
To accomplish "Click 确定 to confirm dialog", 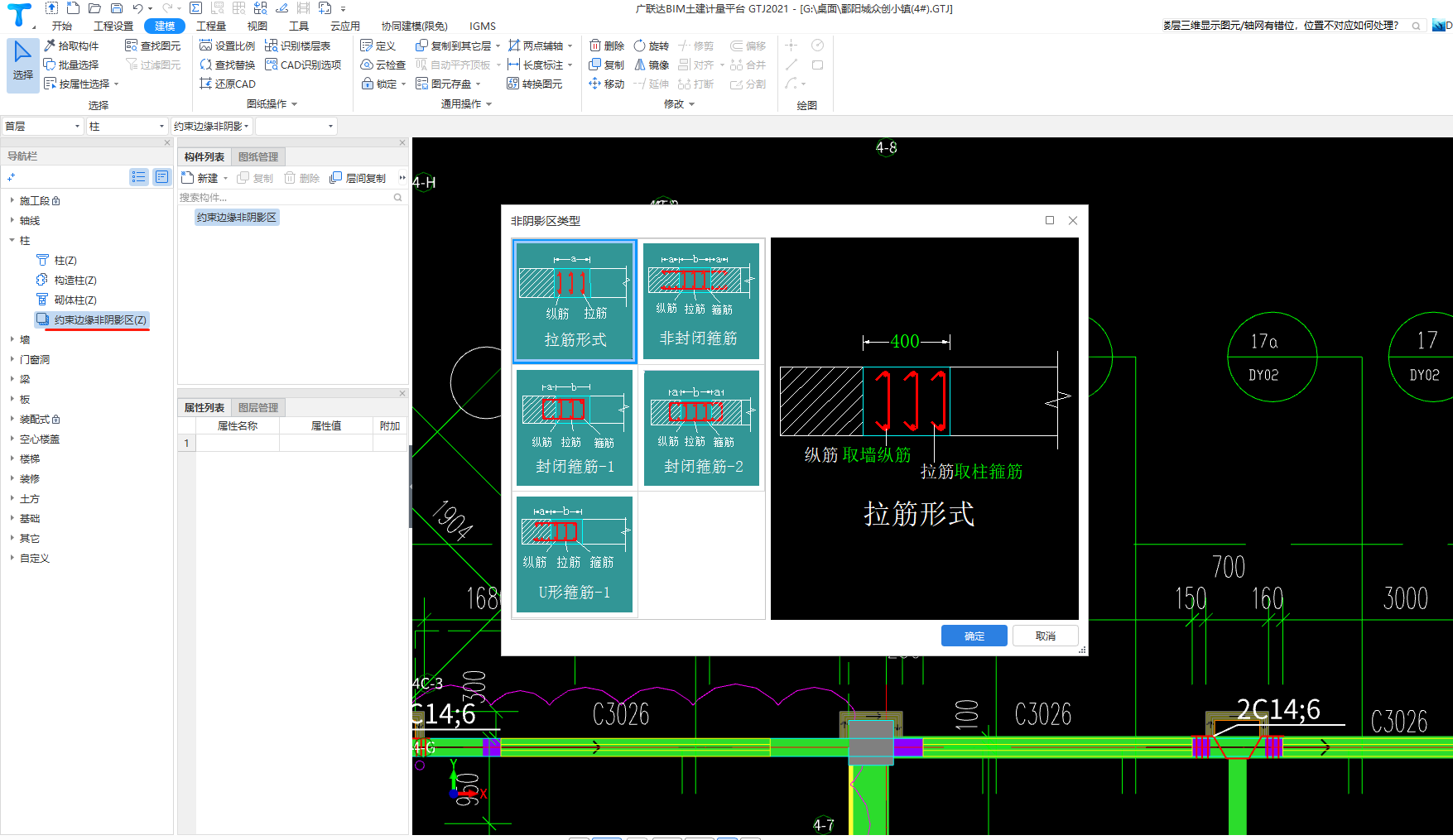I will click(974, 636).
